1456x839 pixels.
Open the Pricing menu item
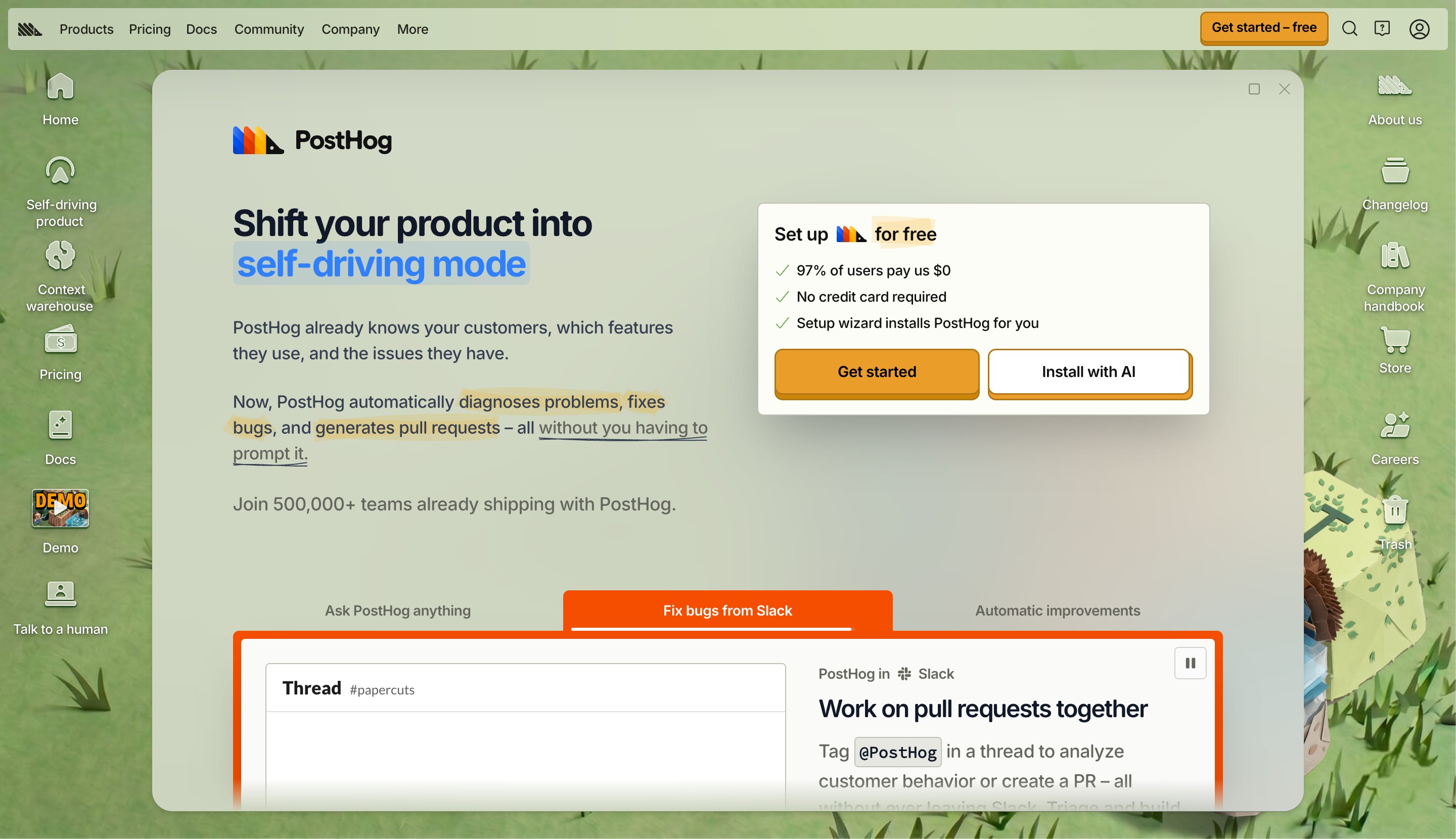pos(150,29)
